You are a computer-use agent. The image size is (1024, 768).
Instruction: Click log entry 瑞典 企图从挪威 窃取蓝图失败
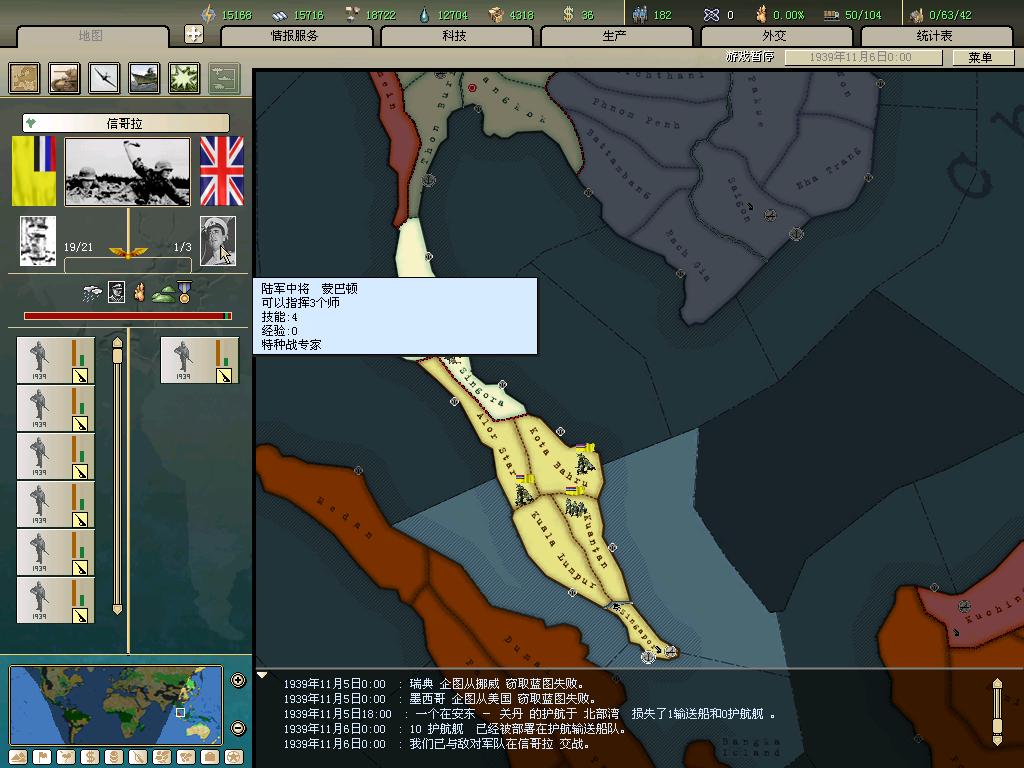coord(498,684)
